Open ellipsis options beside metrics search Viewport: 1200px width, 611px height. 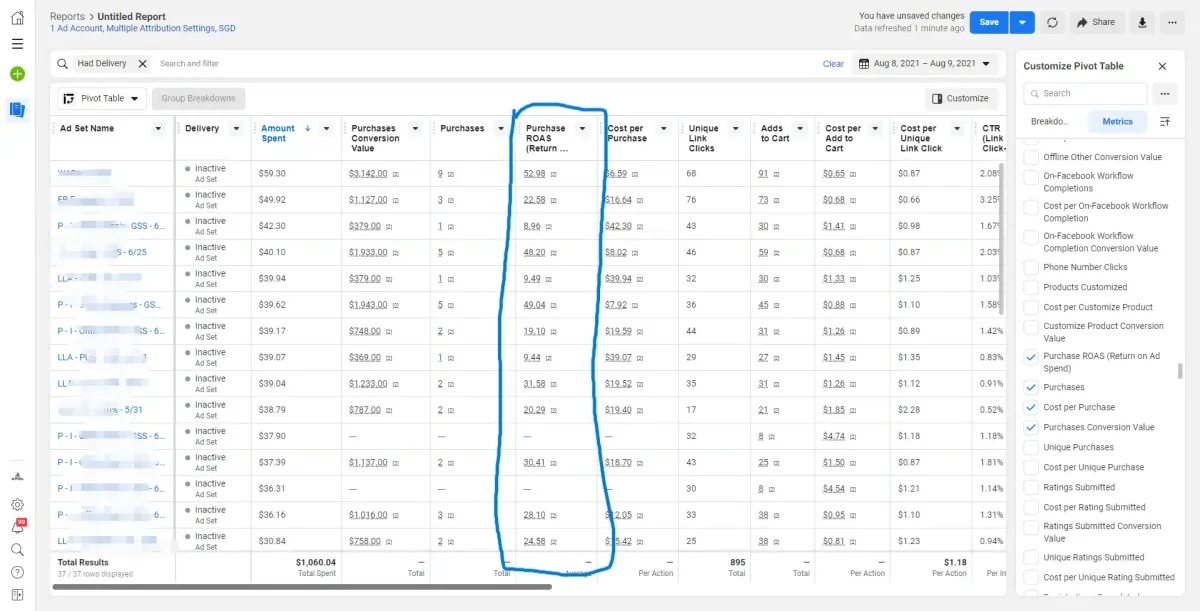pyautogui.click(x=1164, y=93)
